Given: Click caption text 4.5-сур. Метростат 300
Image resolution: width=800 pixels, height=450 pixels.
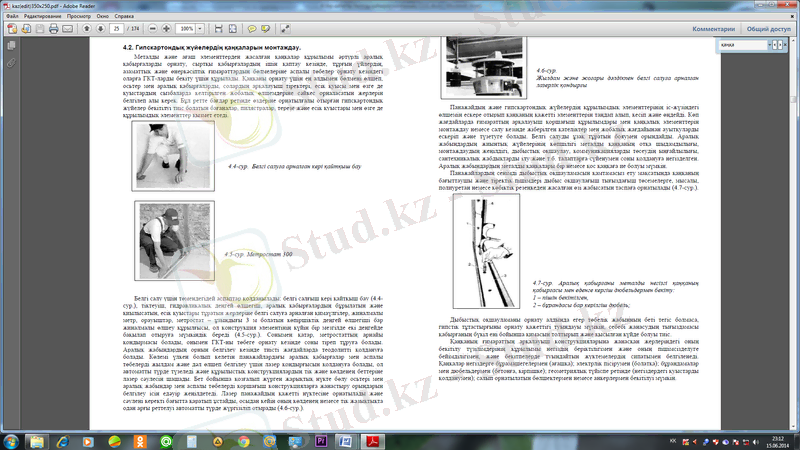Looking at the screenshot, I should click(x=259, y=254).
